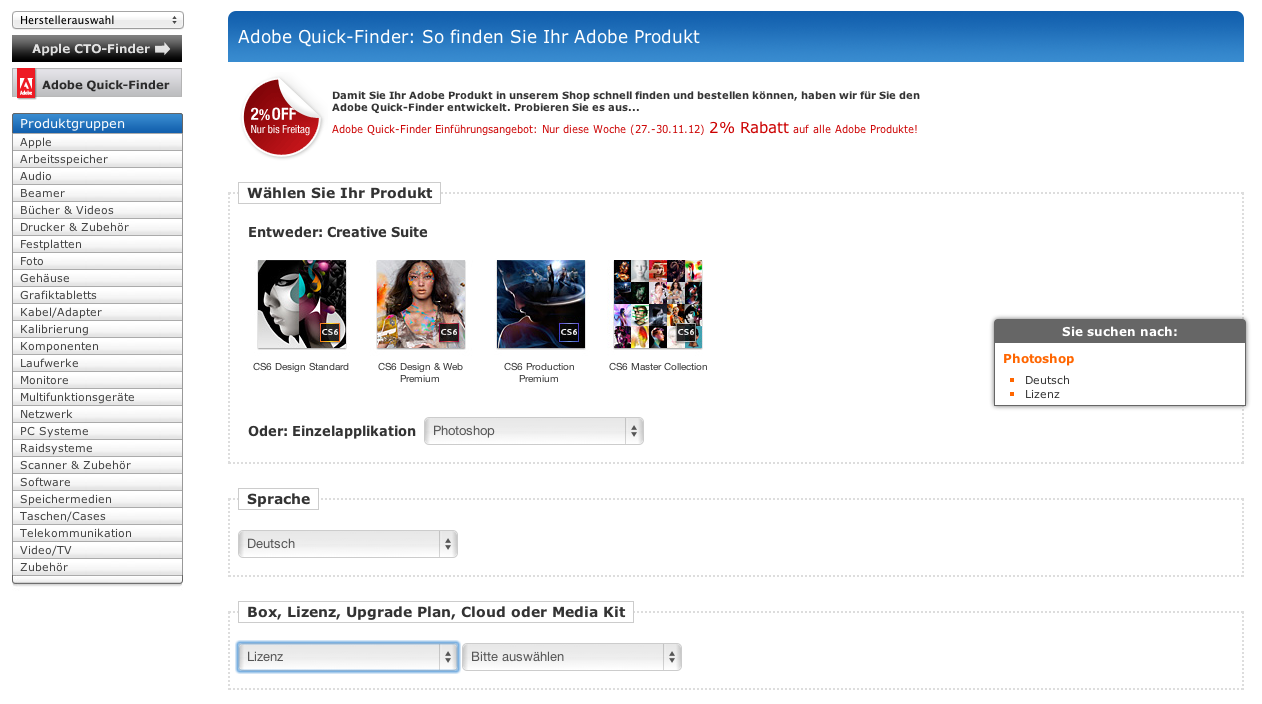Click the CS6 Design Standard box image
This screenshot has width=1262, height=704.
click(301, 304)
